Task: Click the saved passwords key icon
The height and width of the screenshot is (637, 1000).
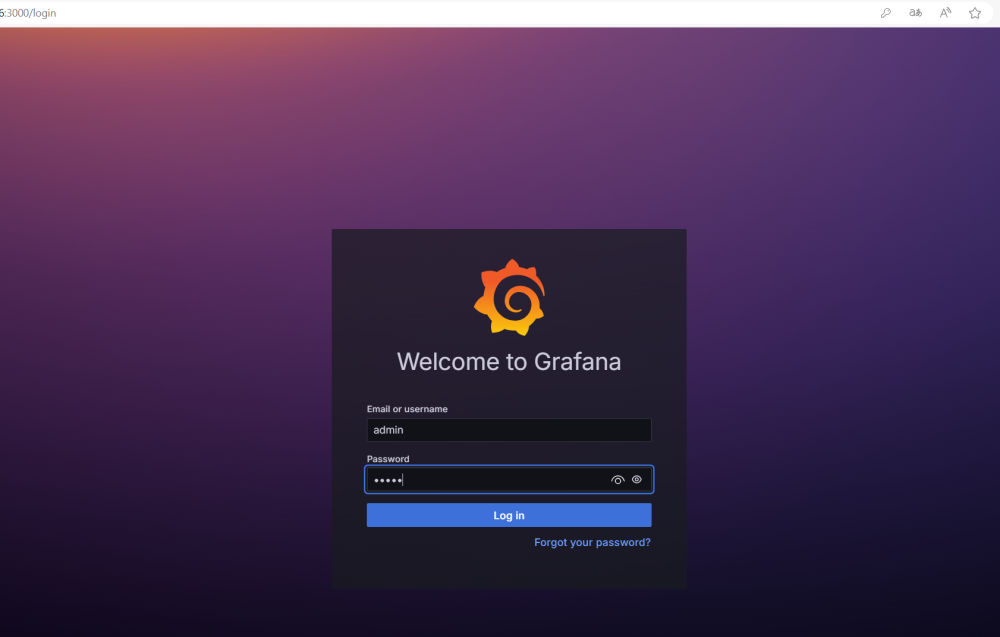Action: click(886, 13)
